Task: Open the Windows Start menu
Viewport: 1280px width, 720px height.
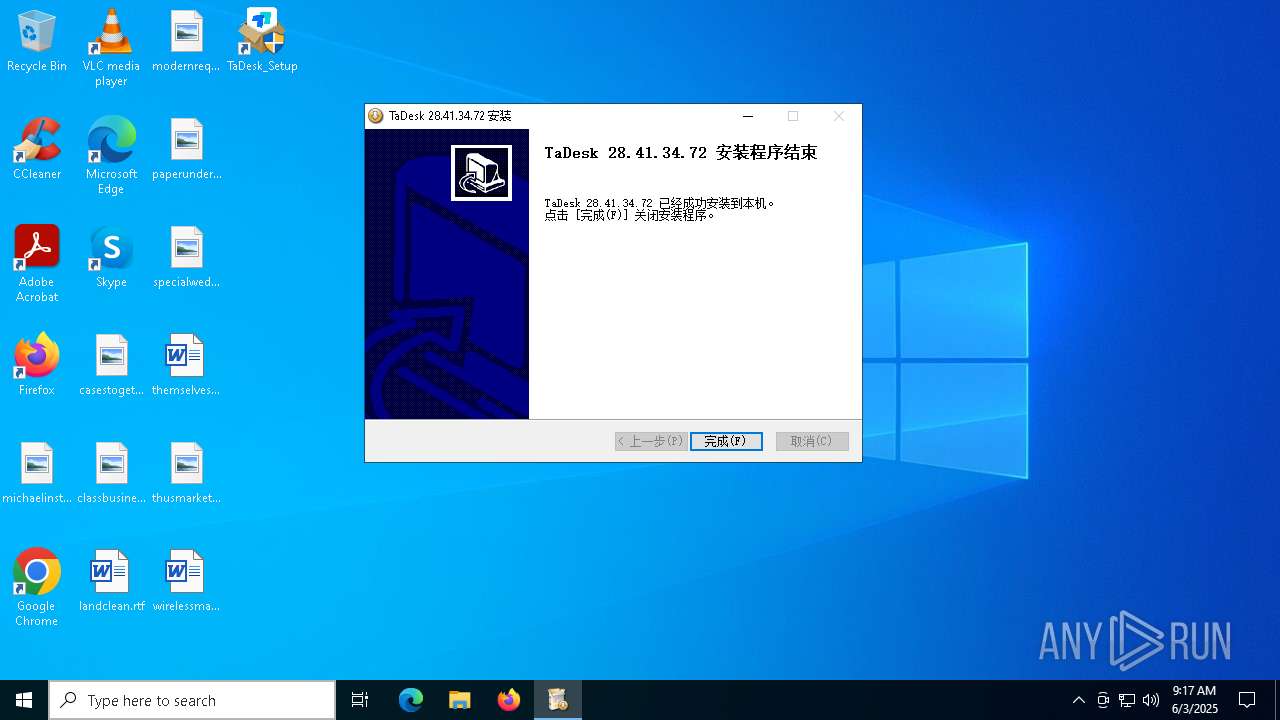Action: (x=24, y=700)
